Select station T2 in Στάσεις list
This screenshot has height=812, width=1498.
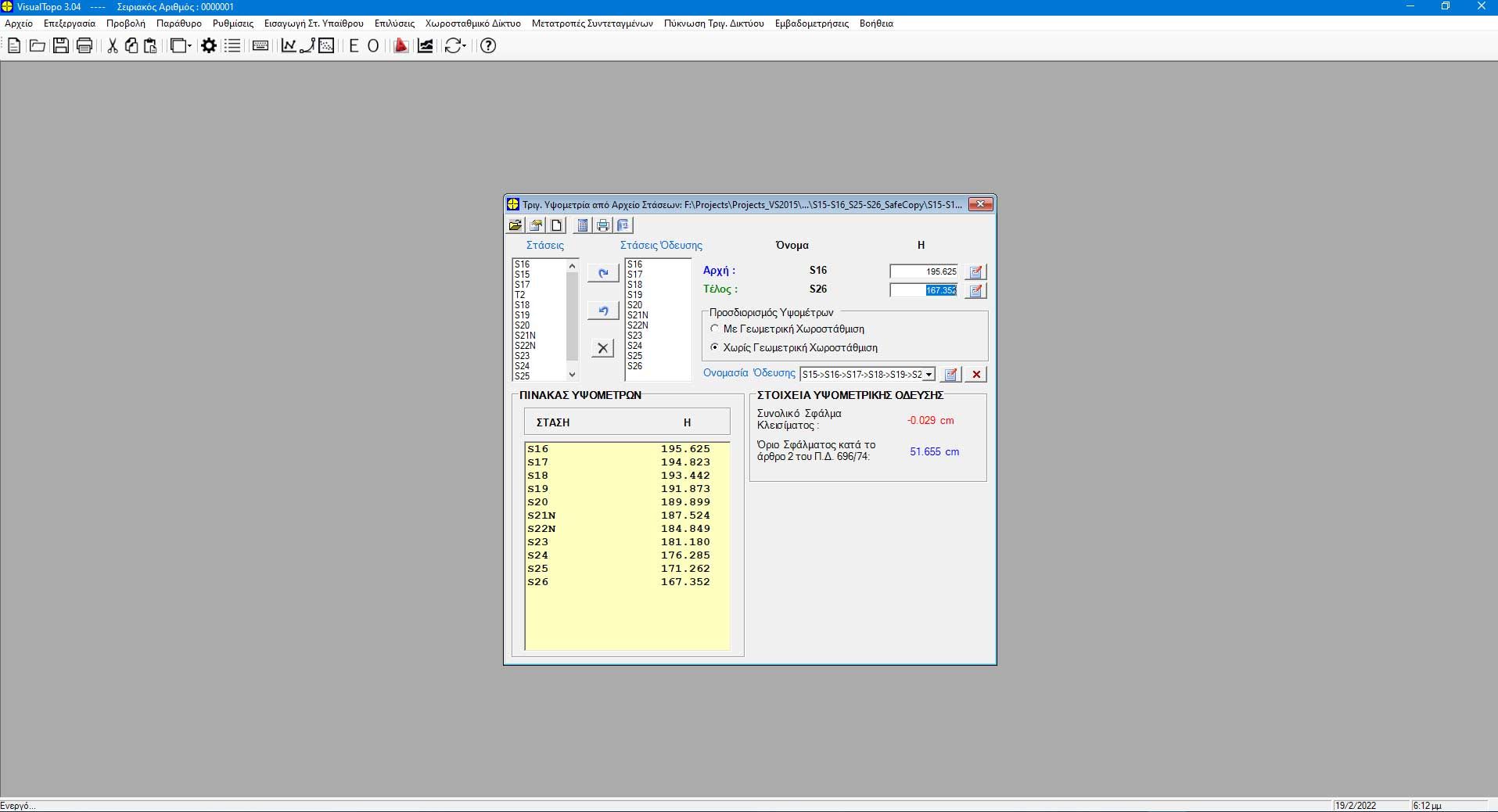tap(520, 295)
